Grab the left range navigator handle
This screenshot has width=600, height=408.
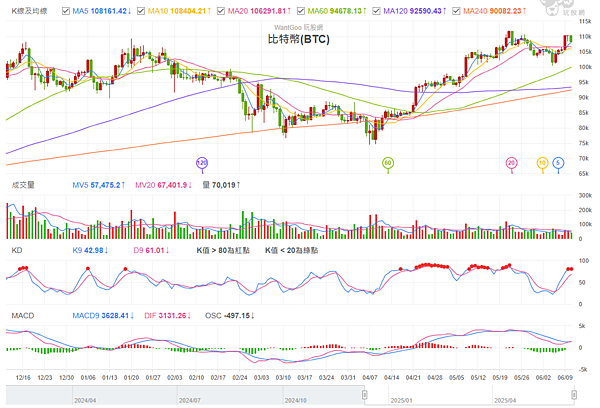pos(365,395)
